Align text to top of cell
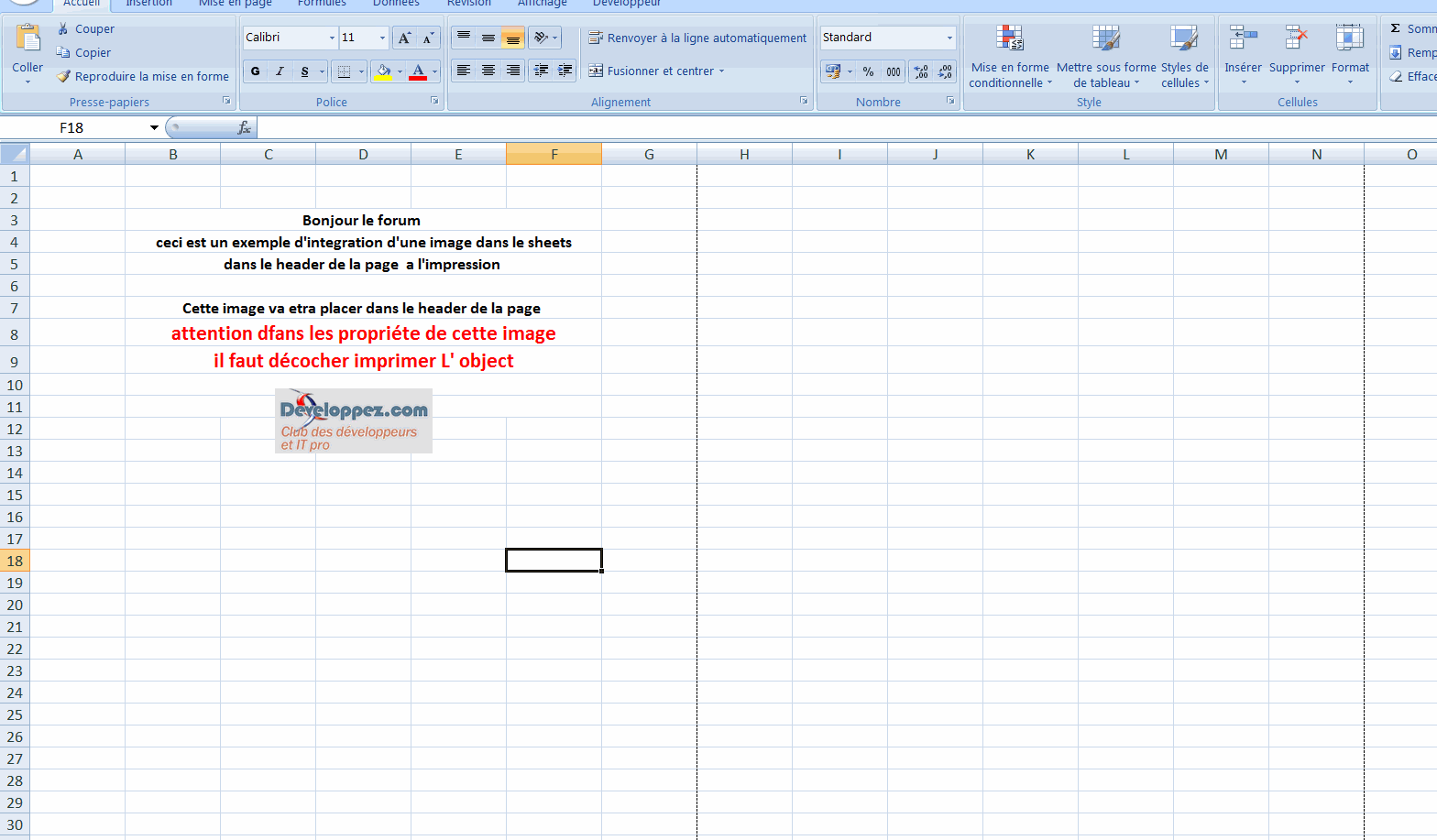This screenshot has height=840, width=1437. coord(464,38)
